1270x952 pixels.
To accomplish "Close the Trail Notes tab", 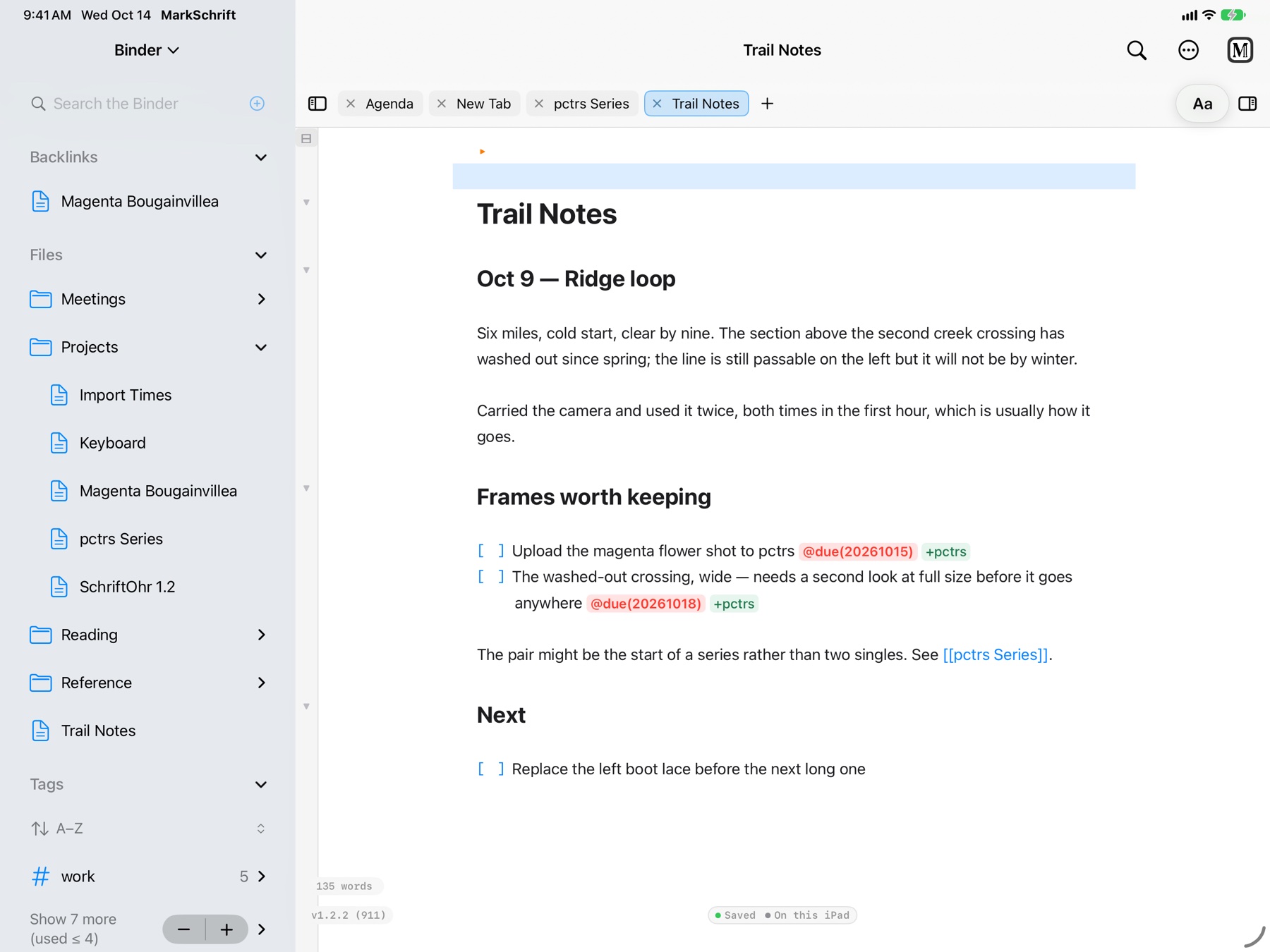I will click(x=657, y=104).
